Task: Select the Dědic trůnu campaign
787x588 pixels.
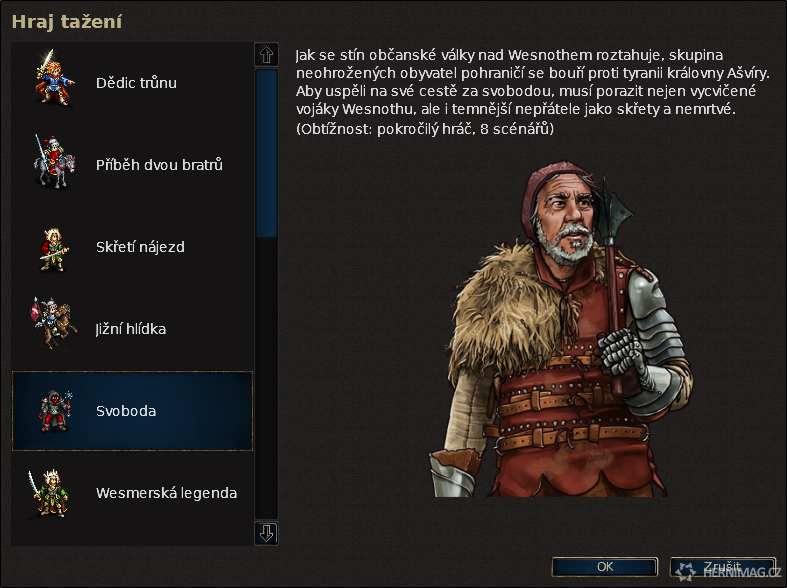Action: pos(133,83)
